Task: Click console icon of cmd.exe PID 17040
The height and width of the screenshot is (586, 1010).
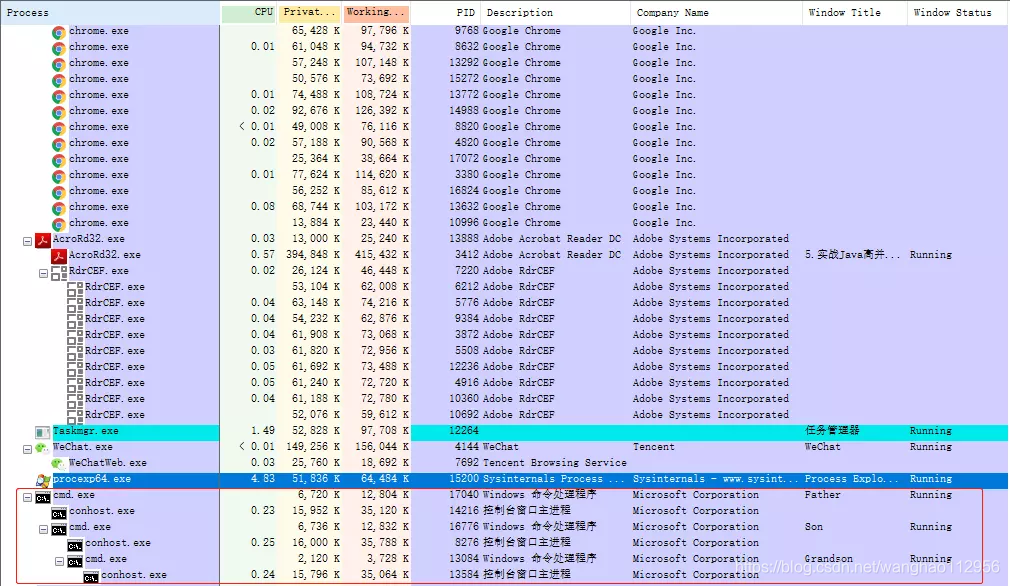Action: (x=43, y=497)
